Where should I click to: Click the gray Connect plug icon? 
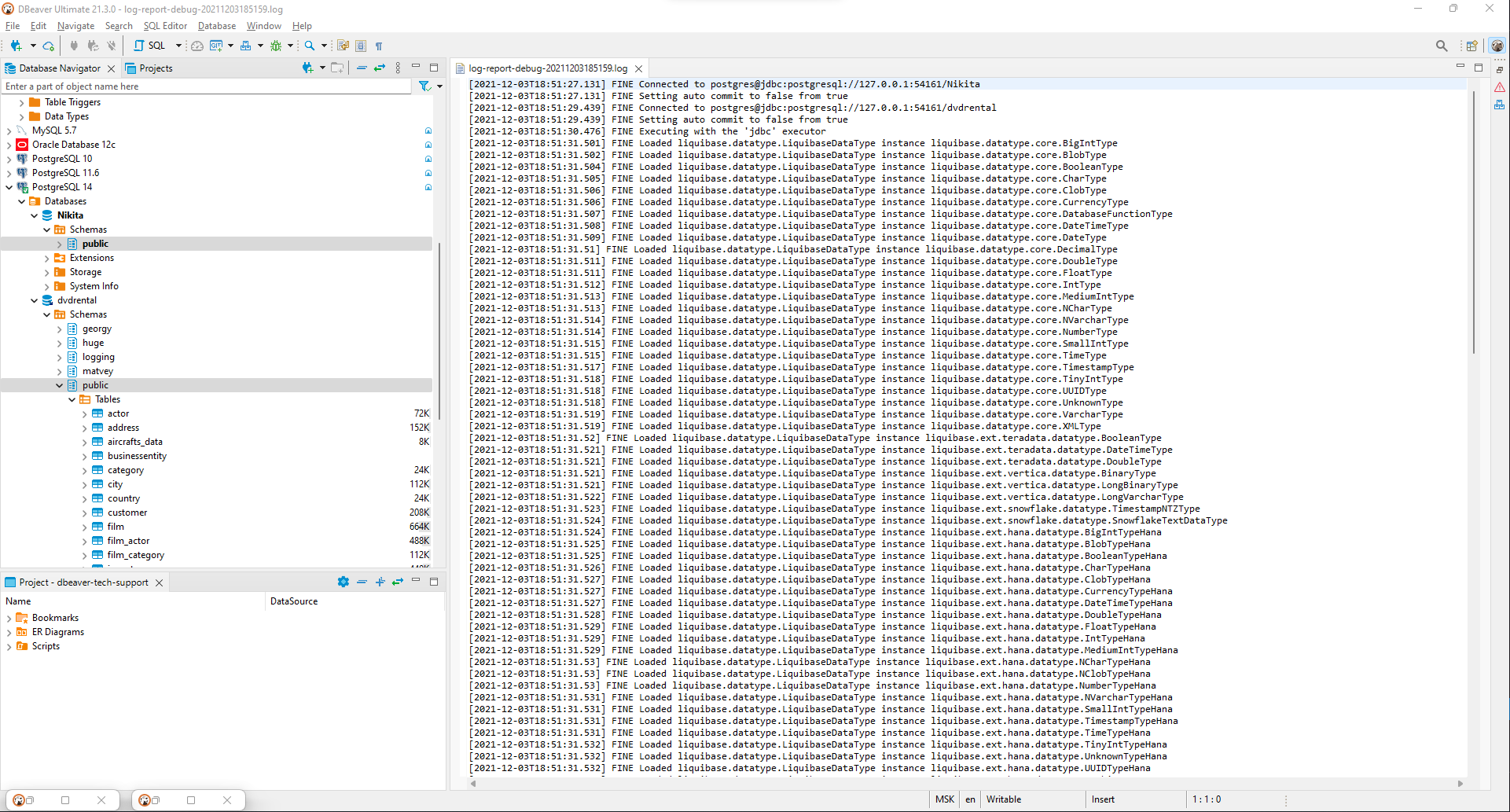[74, 46]
